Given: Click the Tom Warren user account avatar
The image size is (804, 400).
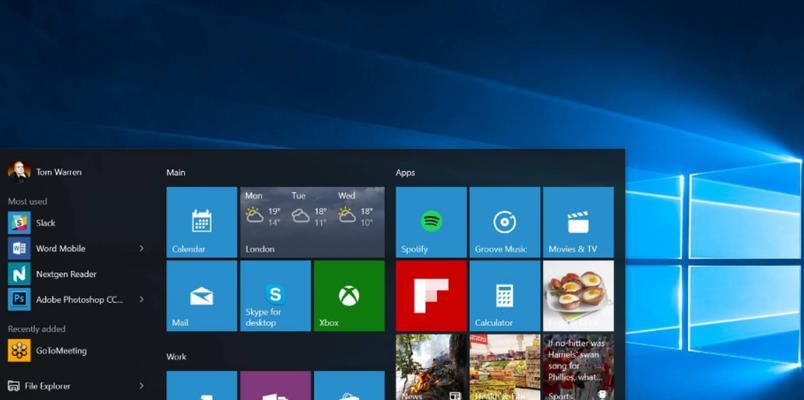Looking at the screenshot, I should point(19,172).
